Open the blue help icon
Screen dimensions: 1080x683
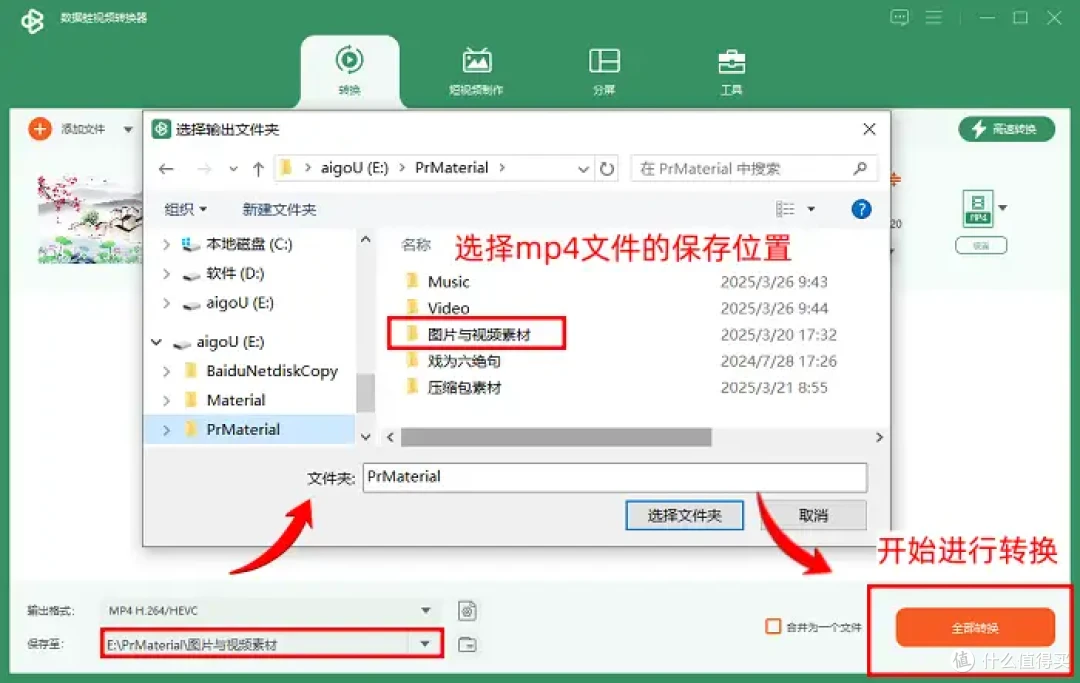click(x=861, y=209)
